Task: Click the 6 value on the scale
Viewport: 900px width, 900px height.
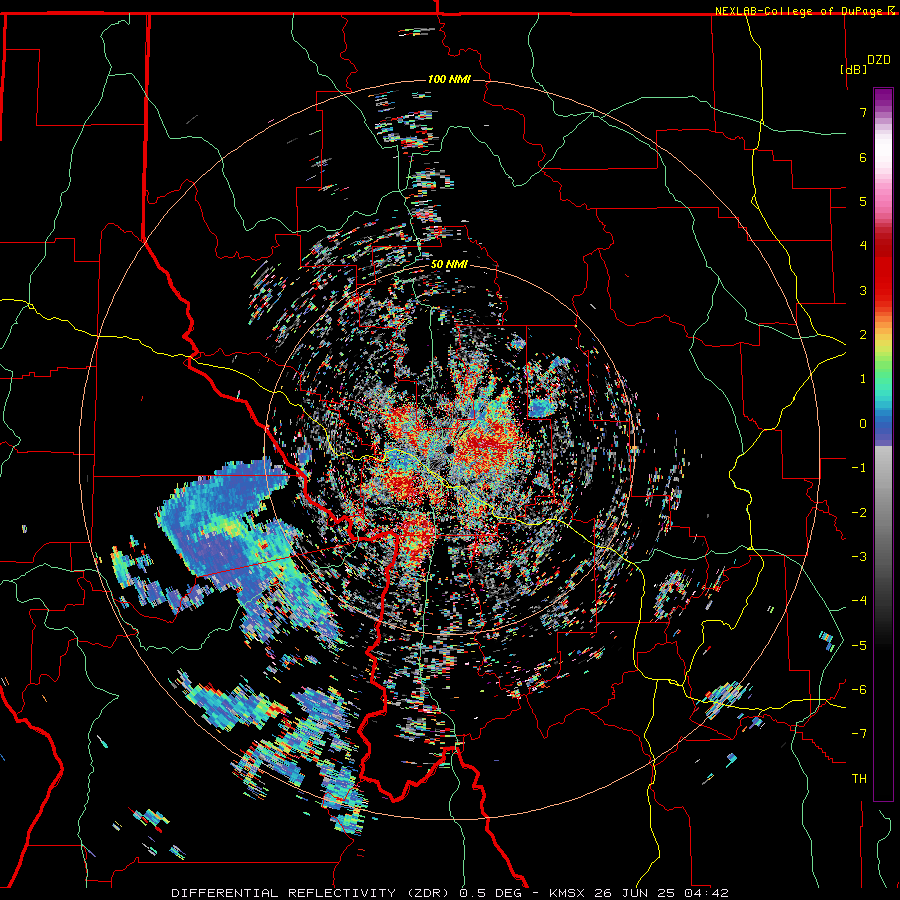Action: coord(863,157)
